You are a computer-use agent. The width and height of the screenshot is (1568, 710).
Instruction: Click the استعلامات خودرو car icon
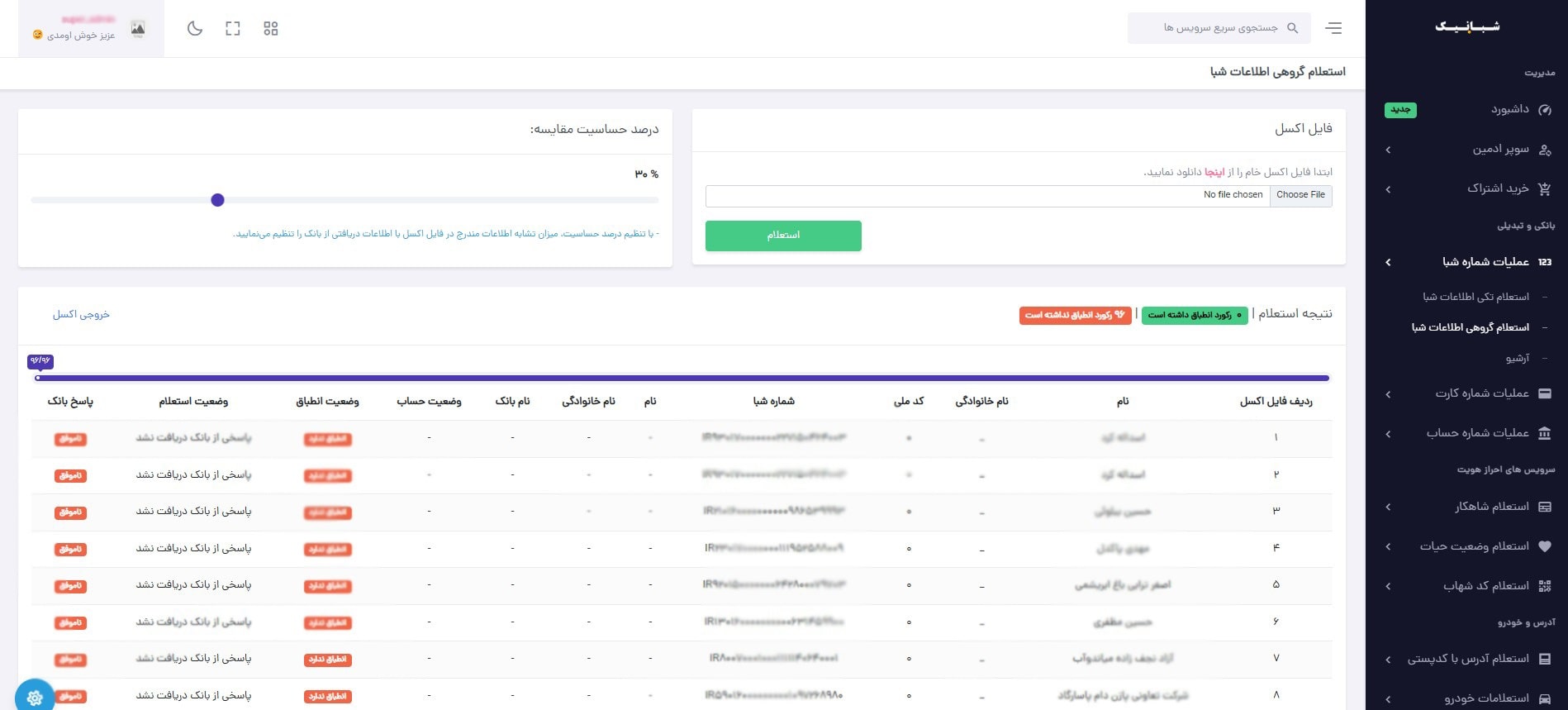pyautogui.click(x=1545, y=698)
